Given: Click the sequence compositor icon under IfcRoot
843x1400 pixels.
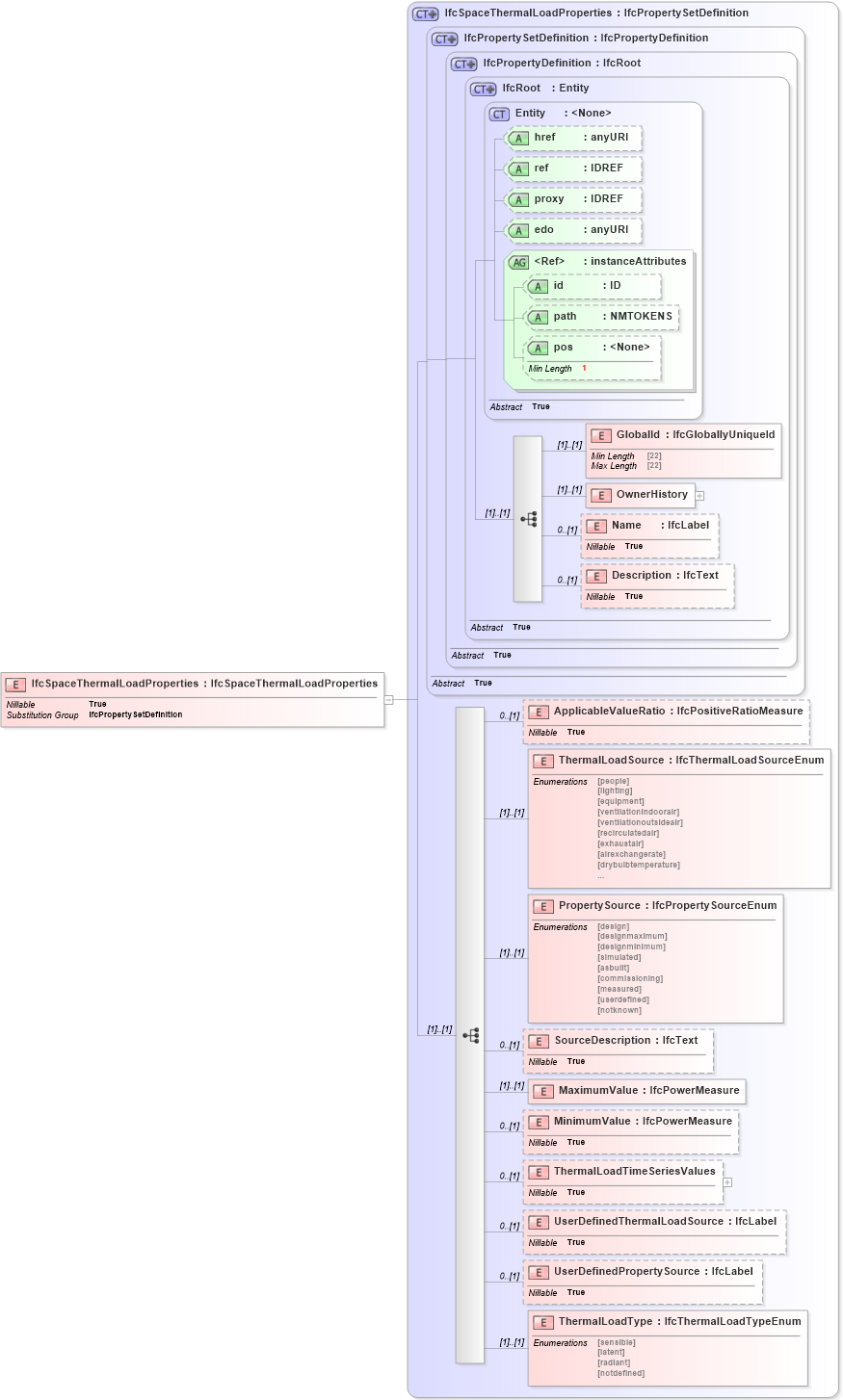Looking at the screenshot, I should (x=529, y=517).
